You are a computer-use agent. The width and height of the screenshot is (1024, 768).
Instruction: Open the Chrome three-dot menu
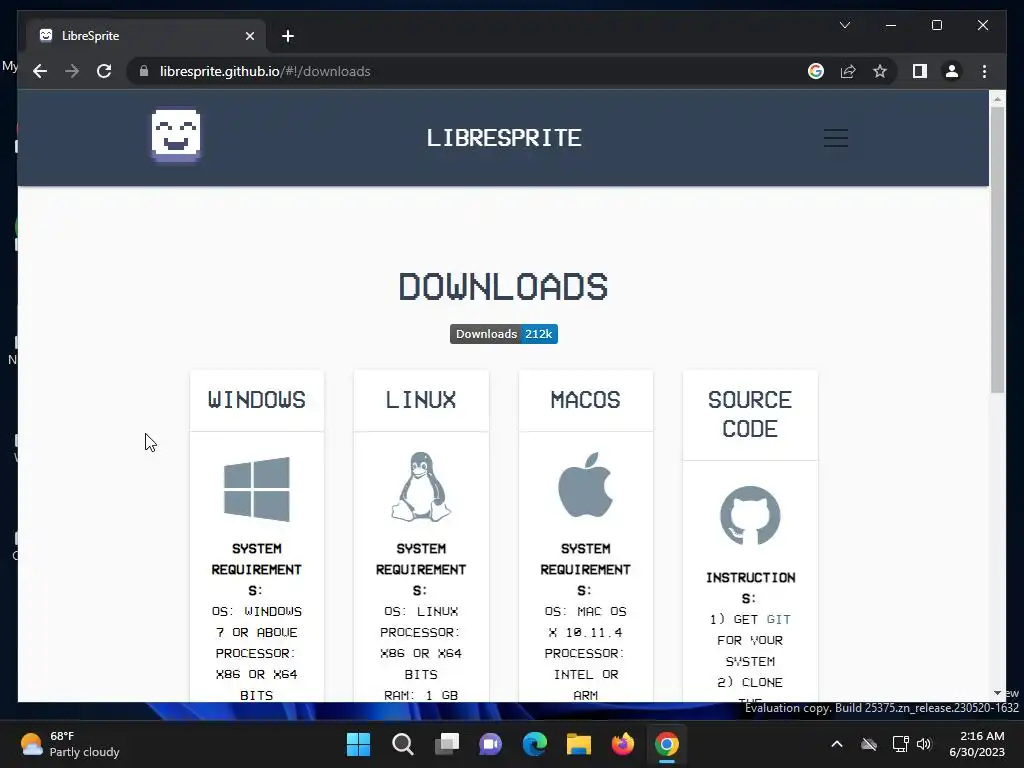(x=984, y=71)
